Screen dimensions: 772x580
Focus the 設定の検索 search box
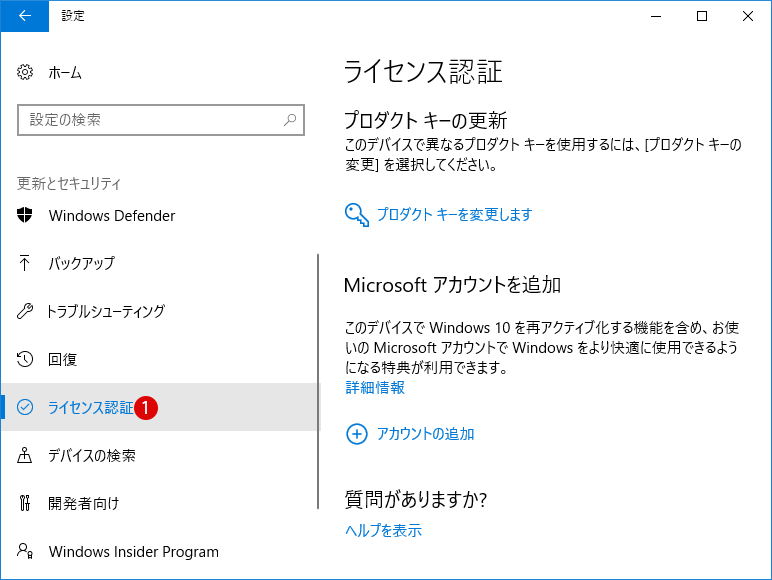[x=161, y=120]
